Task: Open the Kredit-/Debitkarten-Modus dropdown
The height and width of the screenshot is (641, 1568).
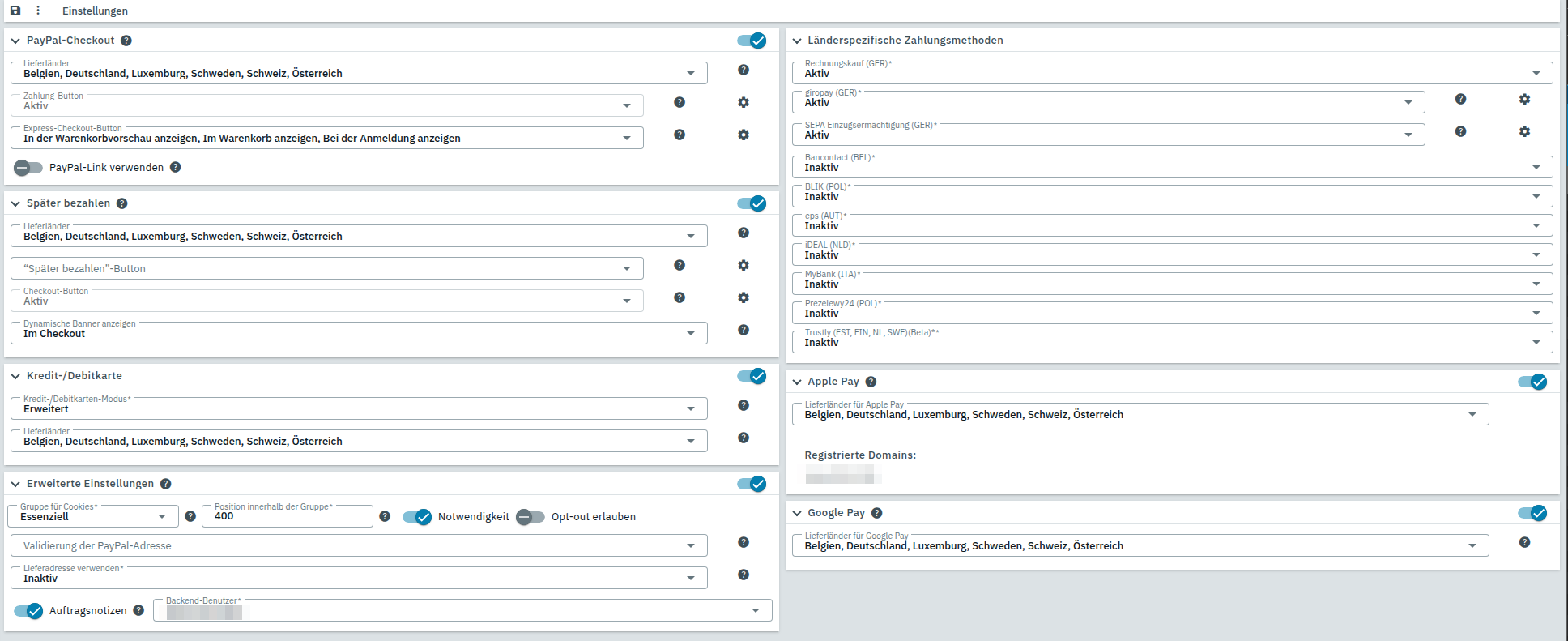Action: tap(358, 409)
